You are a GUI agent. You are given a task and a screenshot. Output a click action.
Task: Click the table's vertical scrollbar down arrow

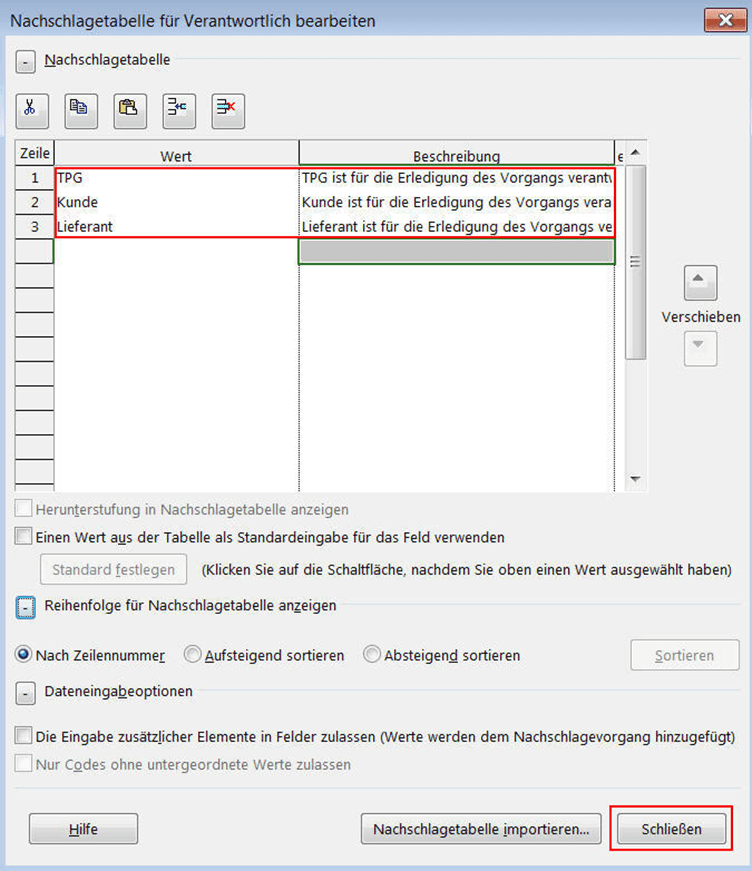(635, 480)
